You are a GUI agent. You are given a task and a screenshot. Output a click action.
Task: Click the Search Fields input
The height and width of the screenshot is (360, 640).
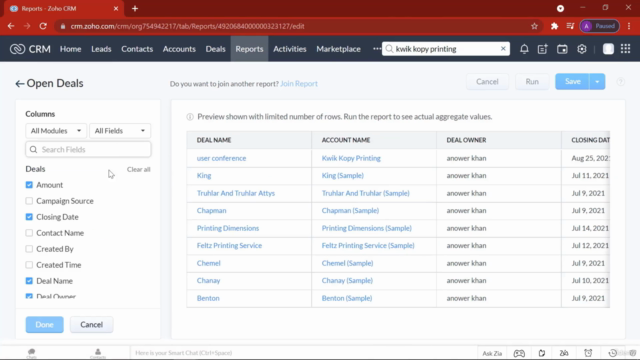point(88,149)
